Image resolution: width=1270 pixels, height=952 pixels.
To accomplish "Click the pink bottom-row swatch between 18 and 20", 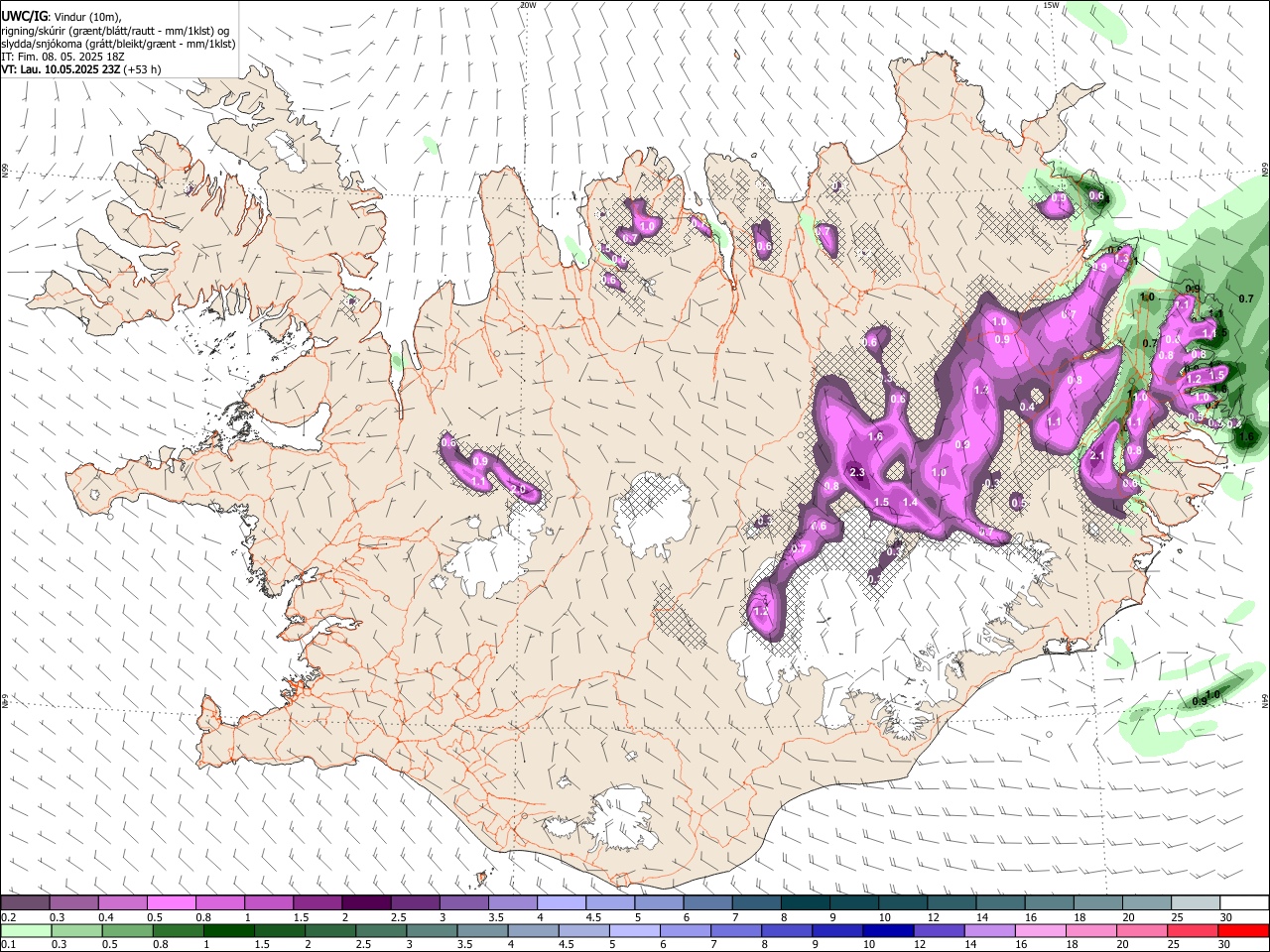I will click(1089, 930).
